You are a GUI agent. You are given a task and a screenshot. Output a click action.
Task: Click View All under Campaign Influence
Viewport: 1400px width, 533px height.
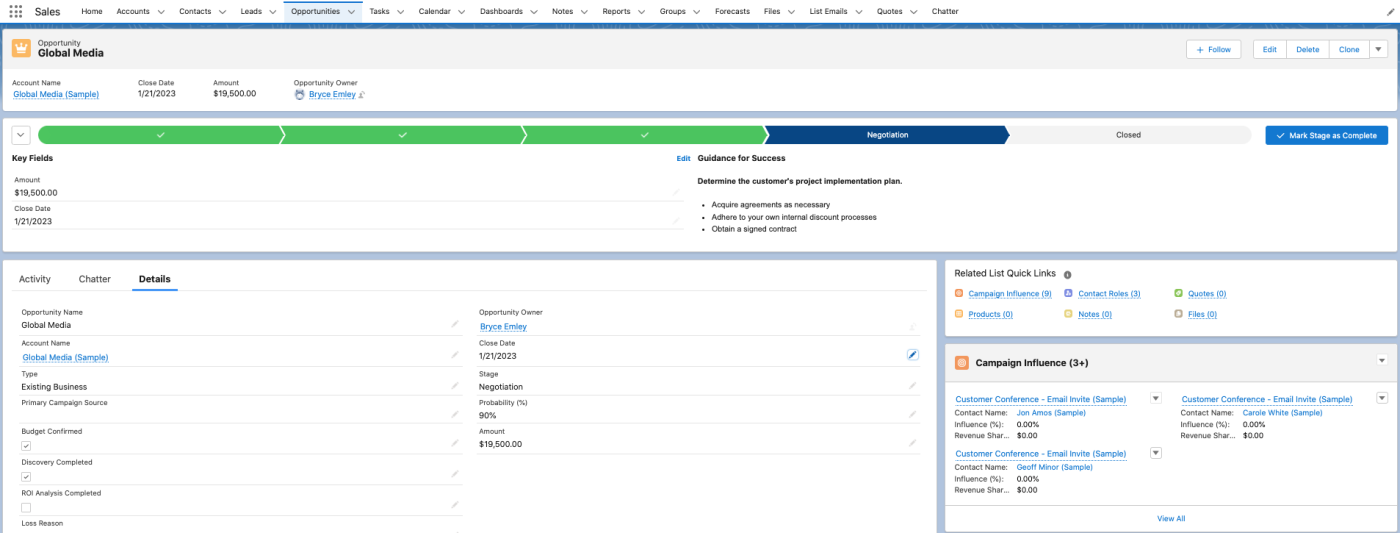[1171, 518]
